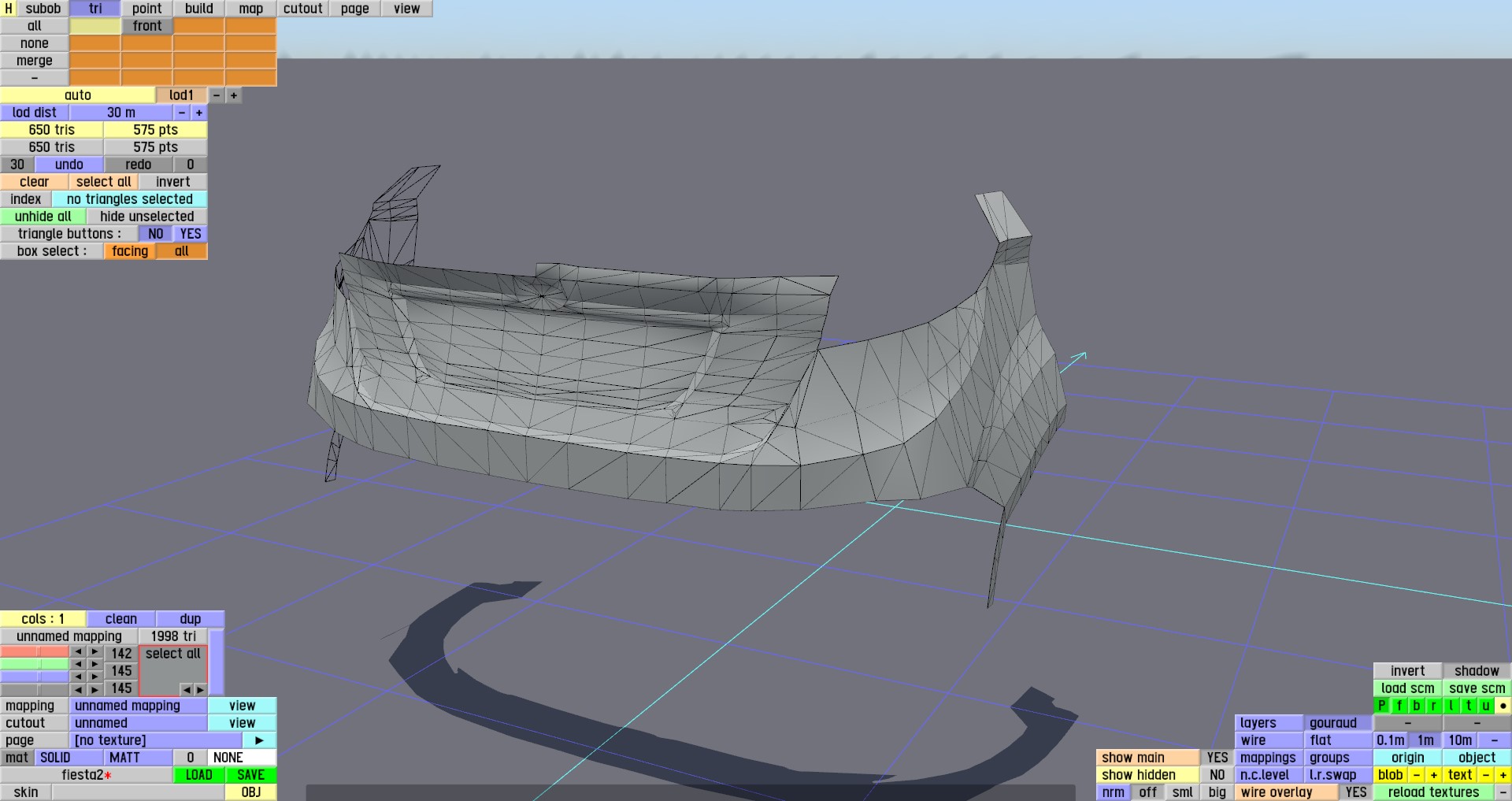Click the l left view button
1512x801 pixels.
pyautogui.click(x=1451, y=706)
